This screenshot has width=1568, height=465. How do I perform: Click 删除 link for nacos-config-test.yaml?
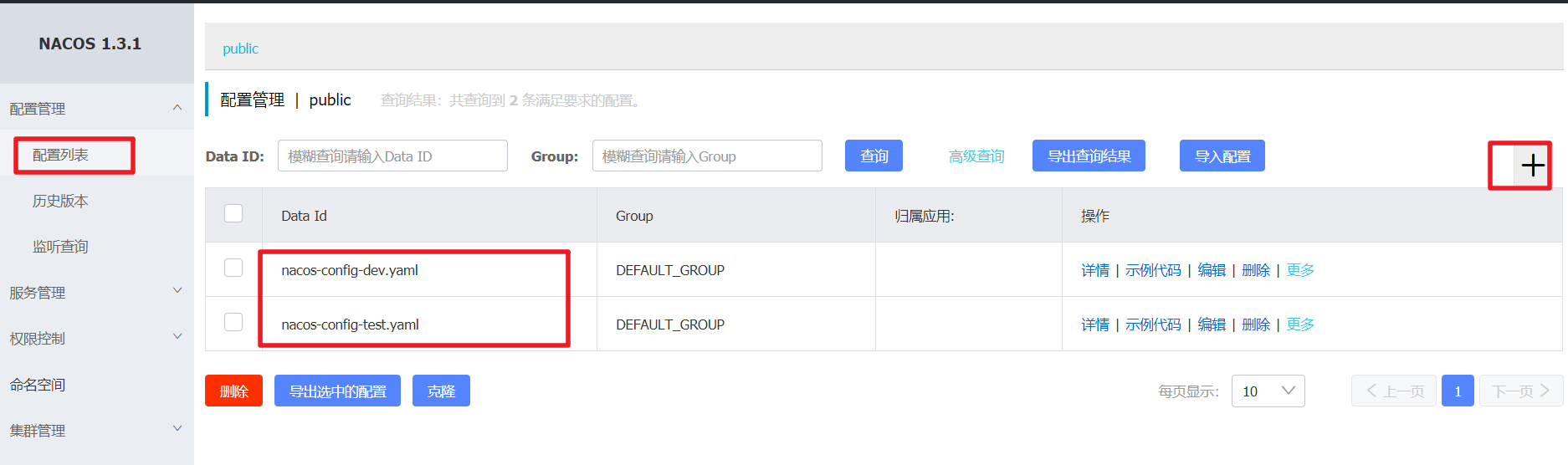tap(1256, 324)
